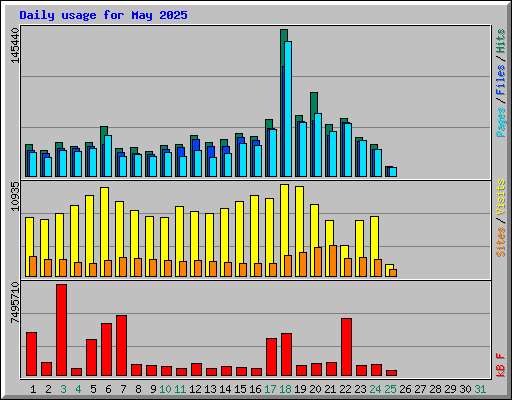
Task: Click the orange Sites bar for day 20
Action: [318, 262]
